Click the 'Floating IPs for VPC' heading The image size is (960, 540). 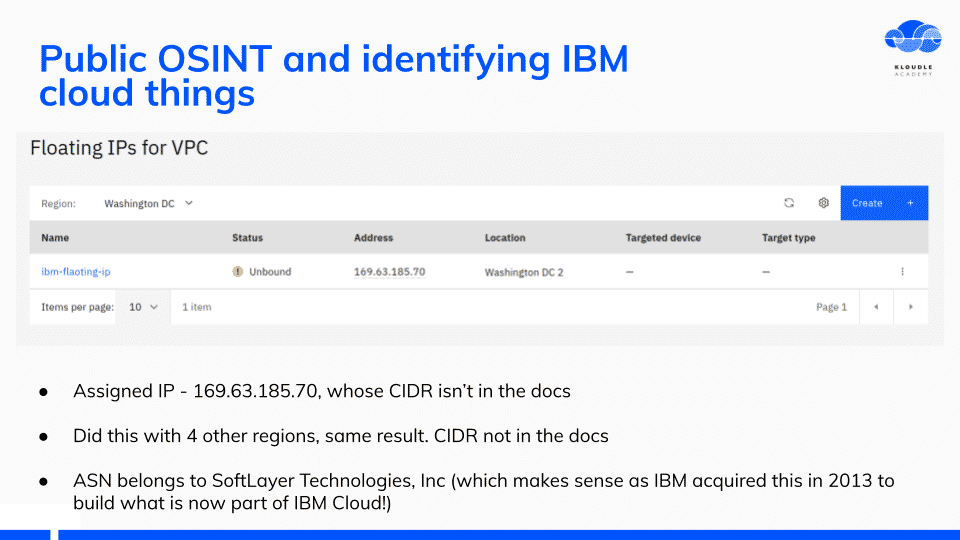point(119,148)
